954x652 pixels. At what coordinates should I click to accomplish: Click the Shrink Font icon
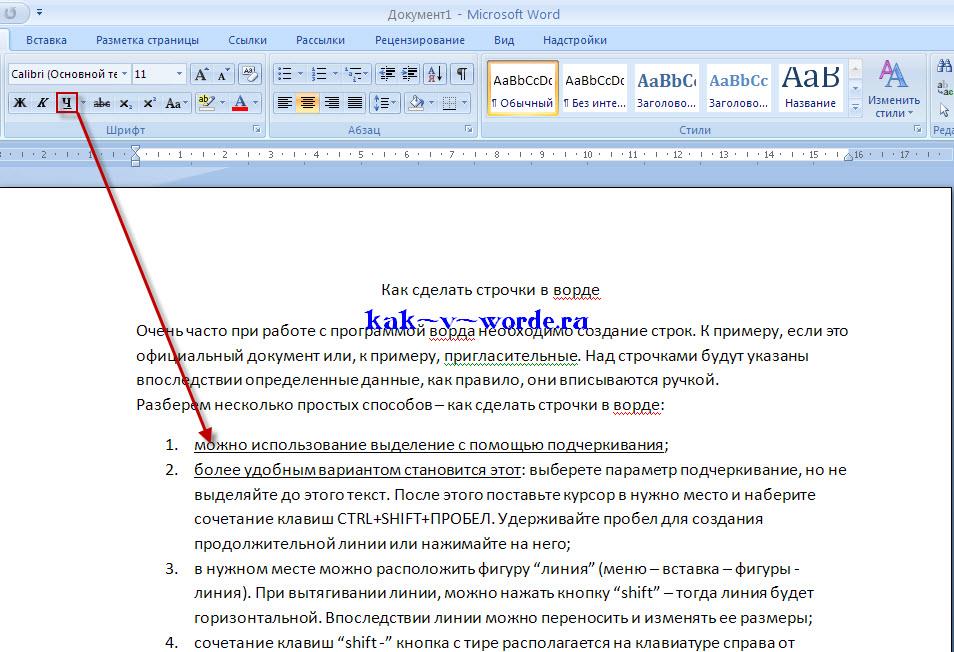[222, 74]
